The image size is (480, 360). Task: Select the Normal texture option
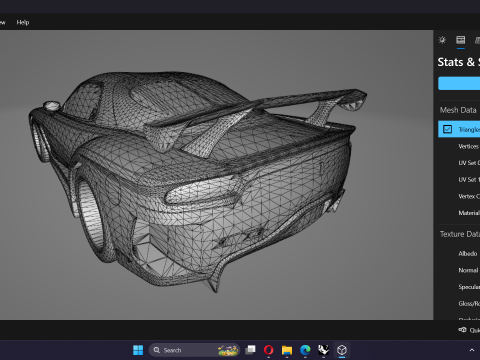tap(468, 270)
